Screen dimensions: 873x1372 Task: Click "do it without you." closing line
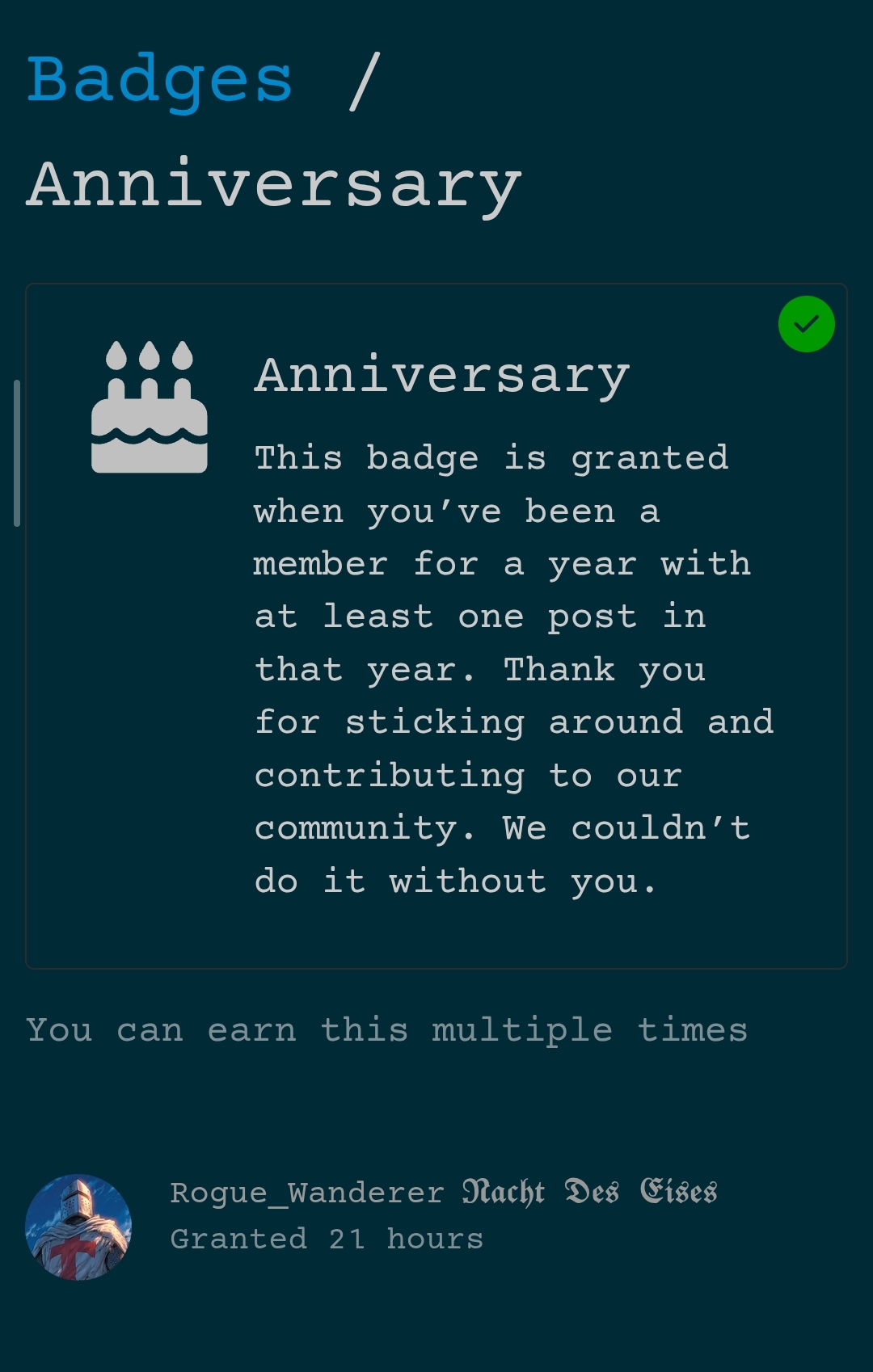[x=455, y=882]
